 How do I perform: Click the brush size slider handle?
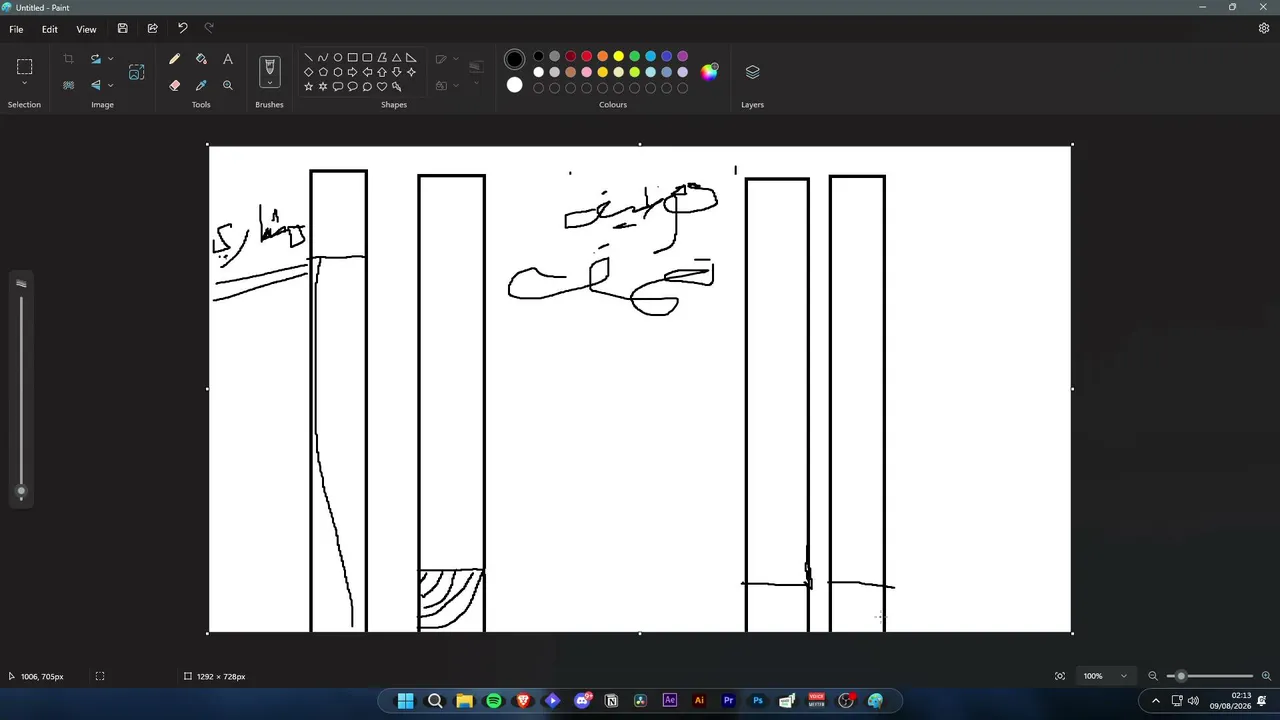[x=21, y=491]
